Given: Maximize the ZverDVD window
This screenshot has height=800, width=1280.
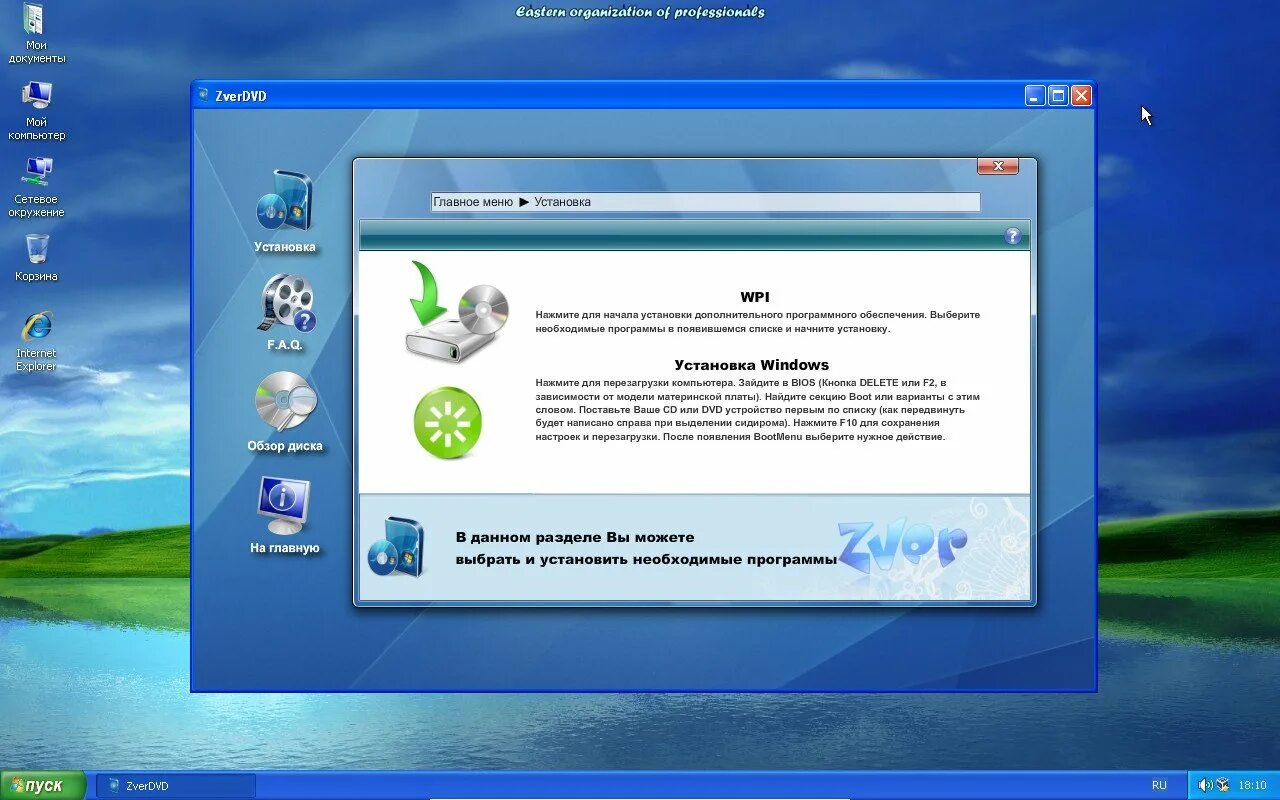Looking at the screenshot, I should click(x=1058, y=96).
